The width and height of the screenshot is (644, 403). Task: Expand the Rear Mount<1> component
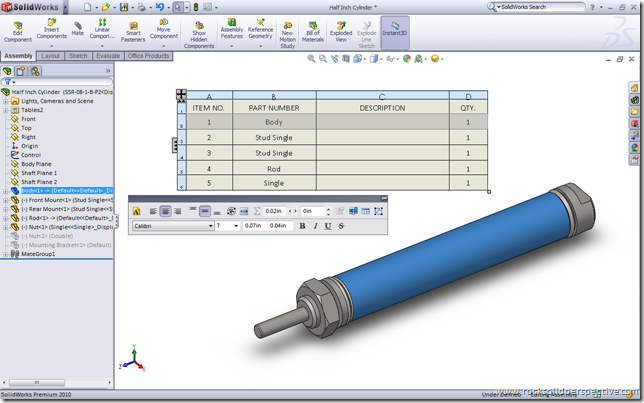(x=6, y=209)
